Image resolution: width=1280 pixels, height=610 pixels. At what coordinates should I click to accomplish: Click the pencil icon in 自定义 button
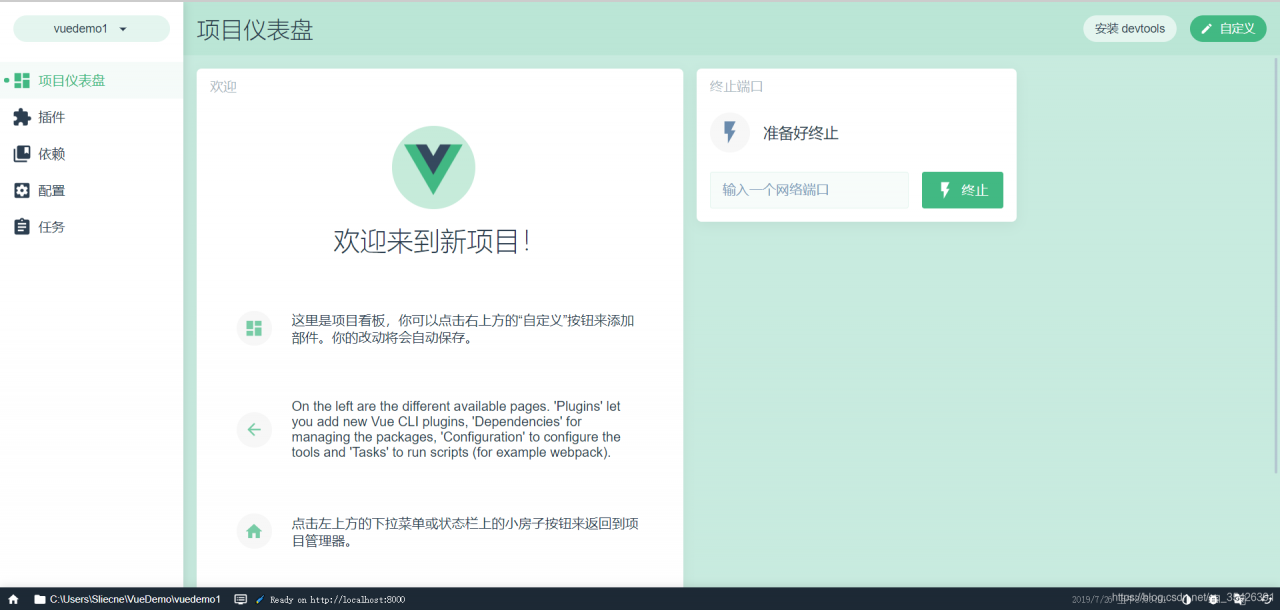(x=1207, y=29)
